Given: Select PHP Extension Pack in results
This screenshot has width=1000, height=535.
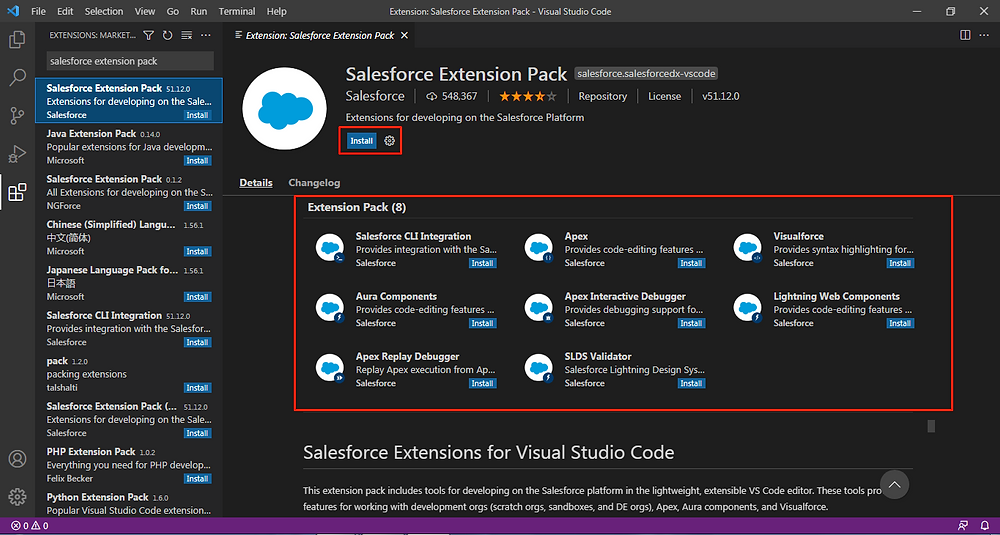Looking at the screenshot, I should click(129, 465).
